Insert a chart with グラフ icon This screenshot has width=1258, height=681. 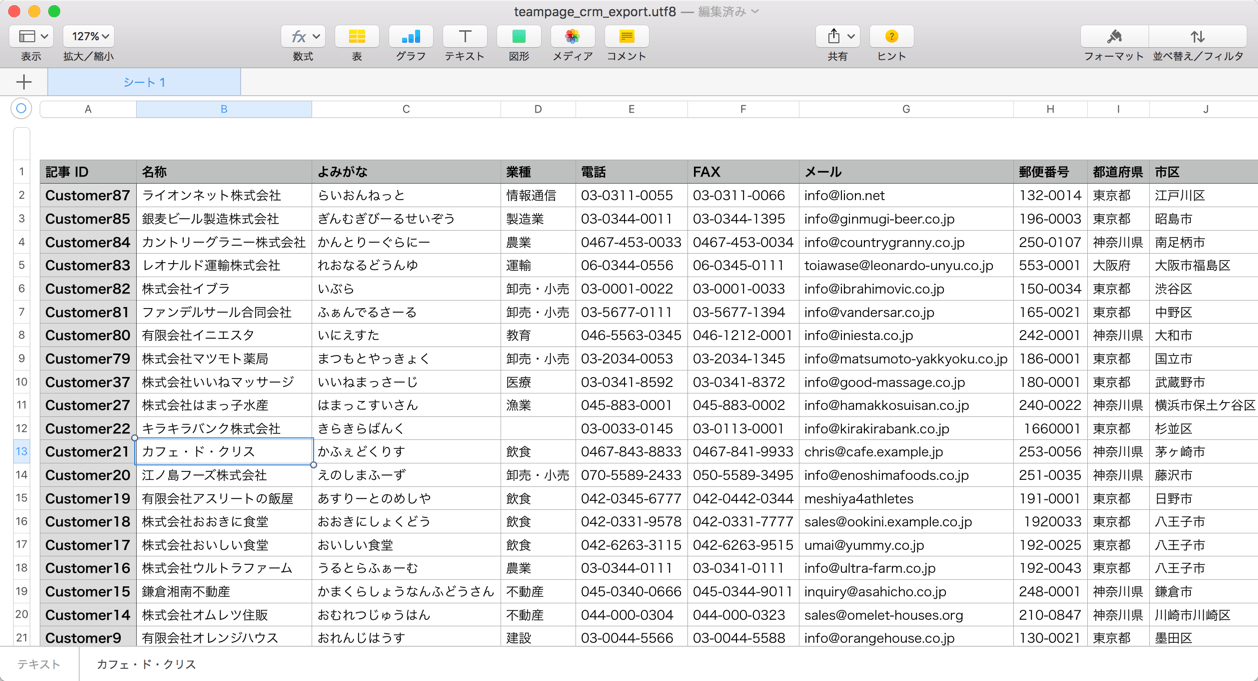[411, 37]
